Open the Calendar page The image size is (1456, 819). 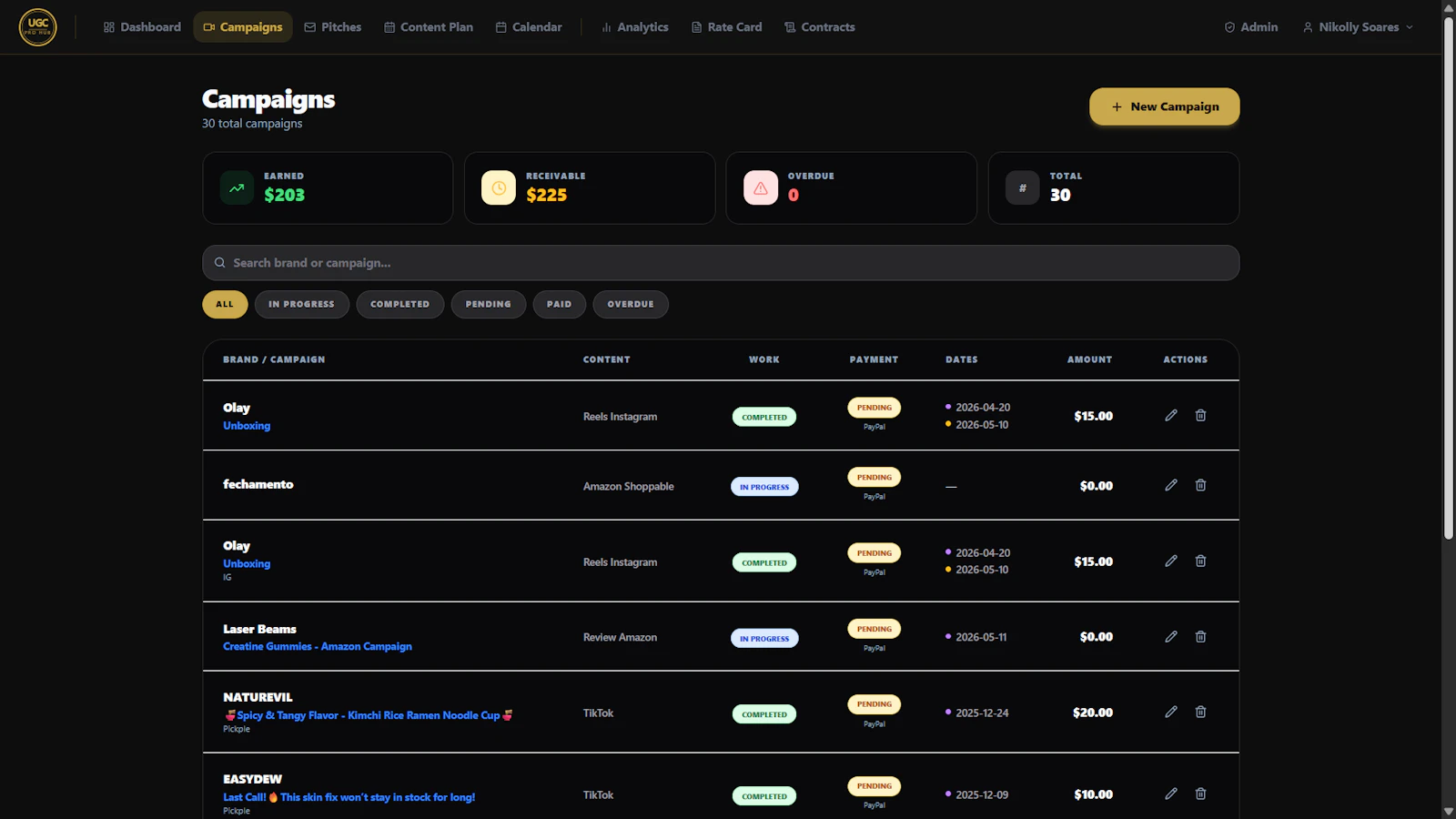pos(529,27)
